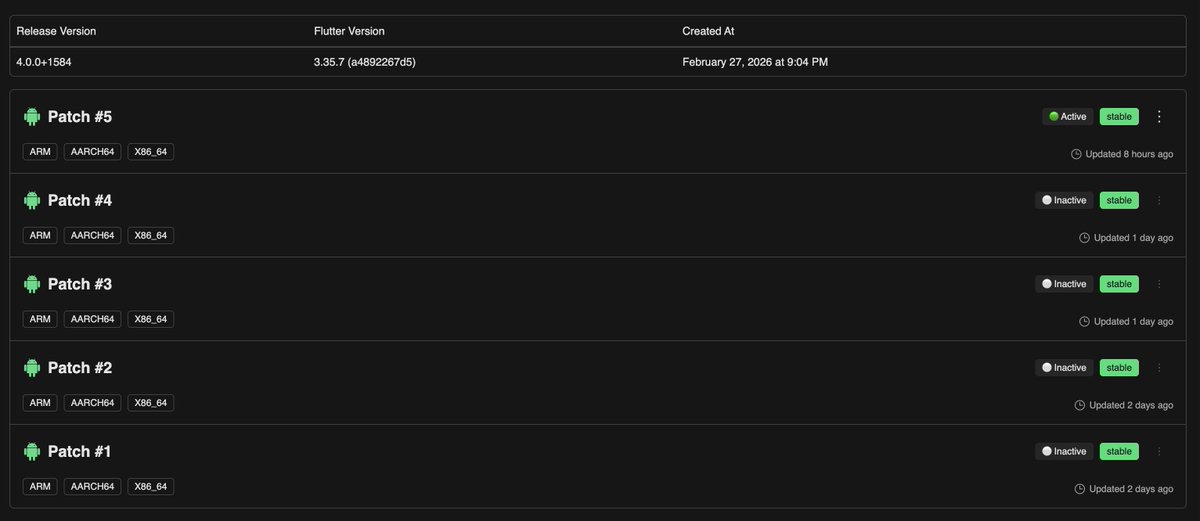The width and height of the screenshot is (1200, 521).
Task: Click the clock icon in Patch #5 row
Action: (x=1076, y=154)
